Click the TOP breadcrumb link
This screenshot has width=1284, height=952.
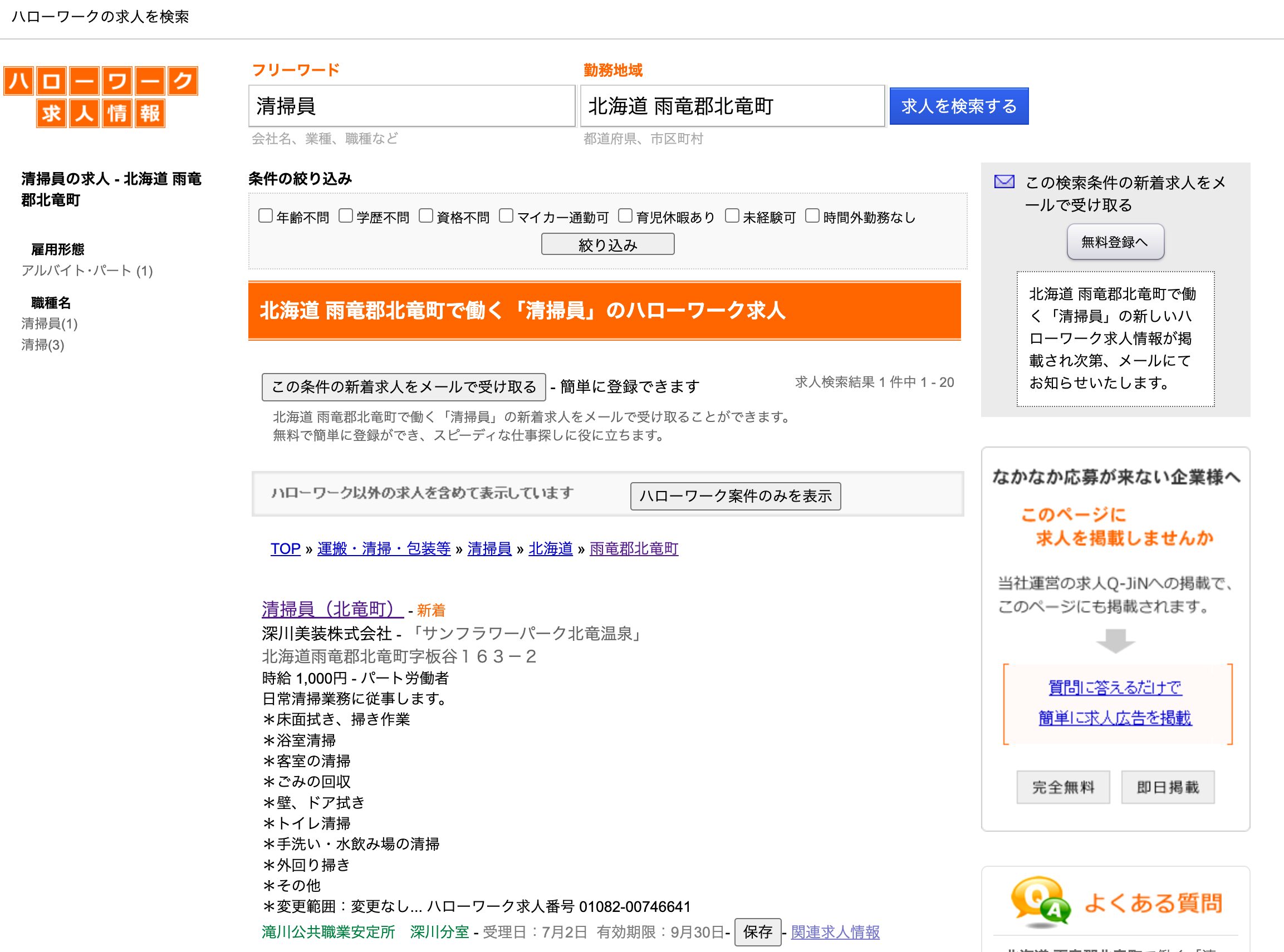point(285,548)
